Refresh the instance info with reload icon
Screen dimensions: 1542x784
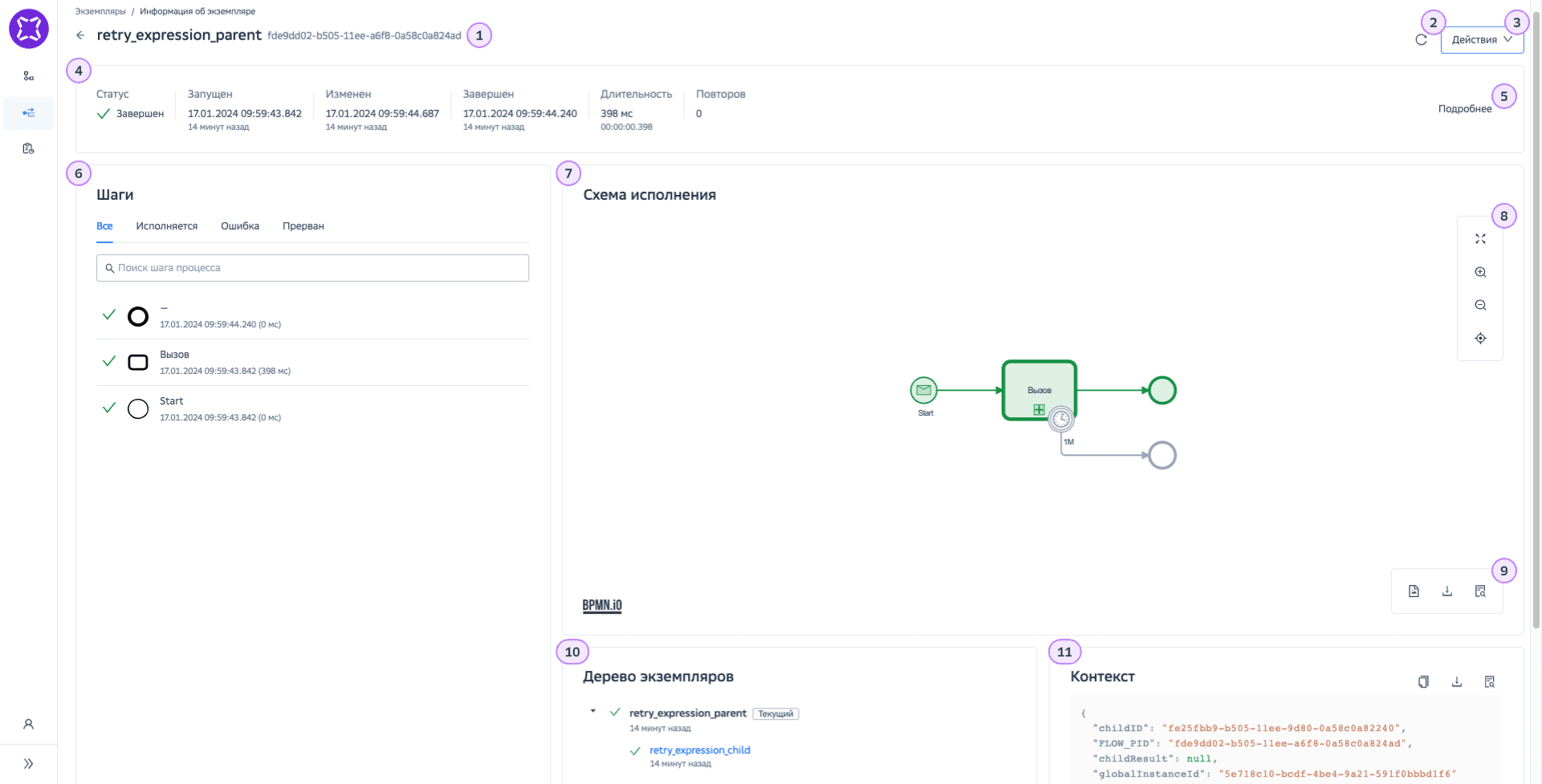point(1421,40)
